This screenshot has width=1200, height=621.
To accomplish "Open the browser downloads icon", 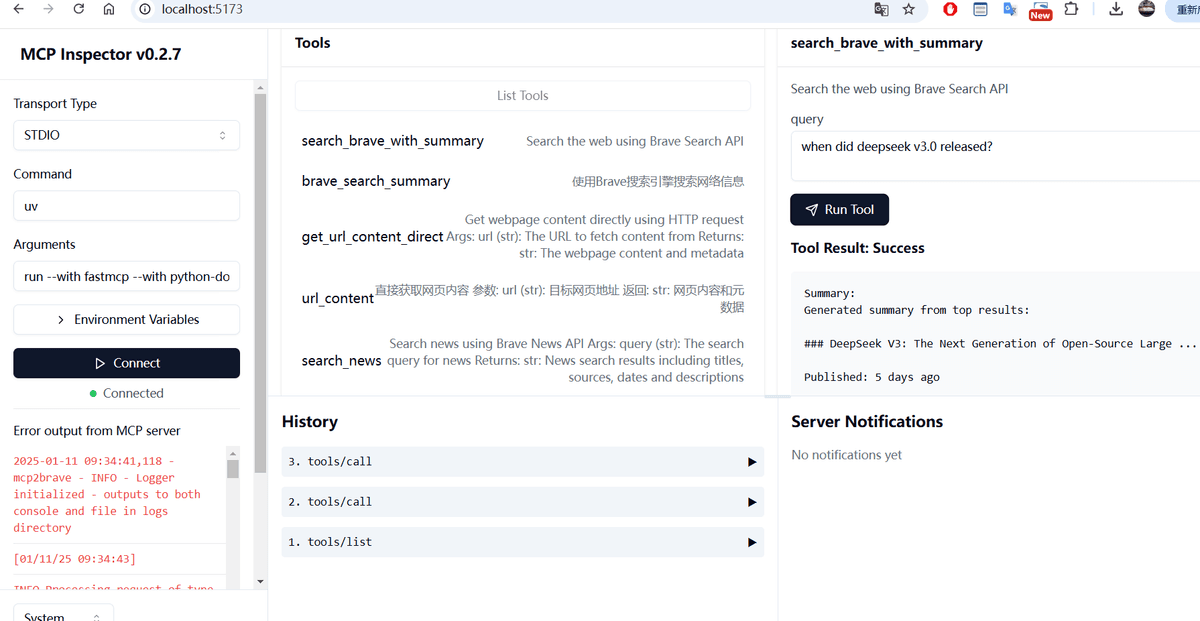I will pyautogui.click(x=1116, y=9).
